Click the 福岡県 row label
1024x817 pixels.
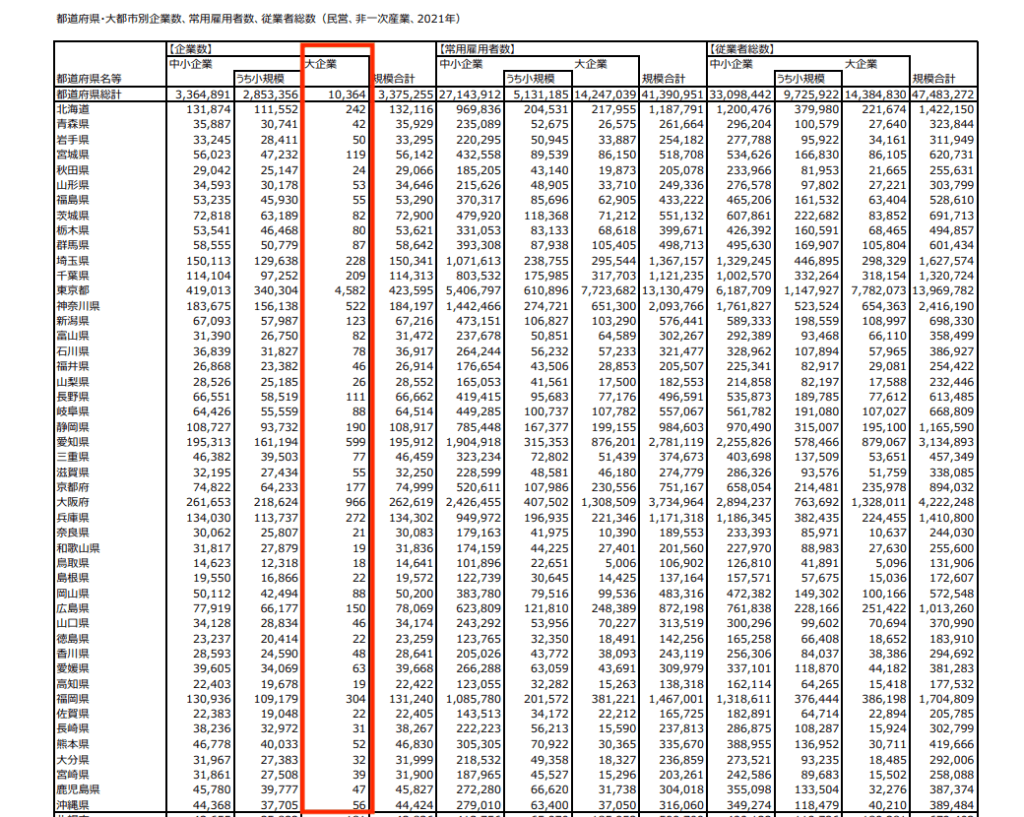[72, 699]
